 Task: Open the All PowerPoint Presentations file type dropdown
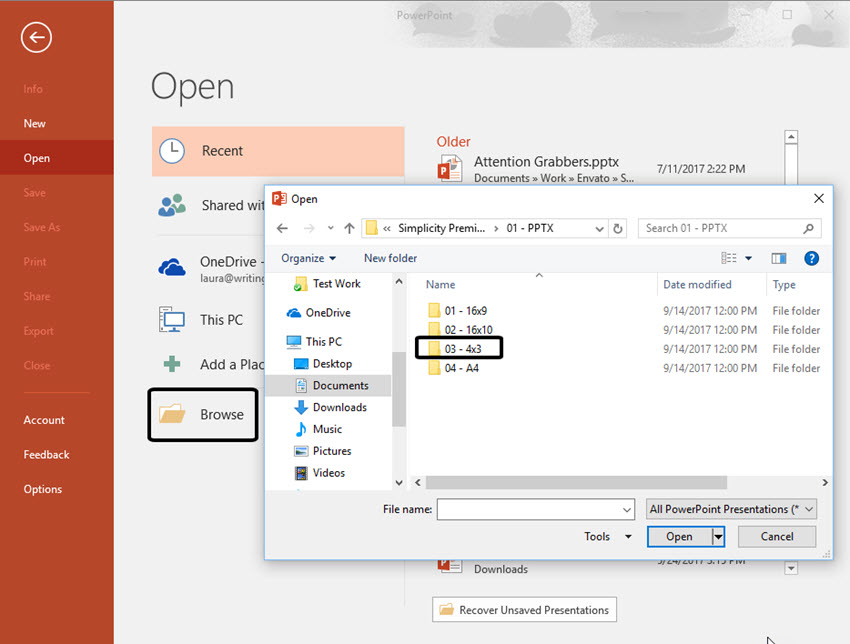731,509
